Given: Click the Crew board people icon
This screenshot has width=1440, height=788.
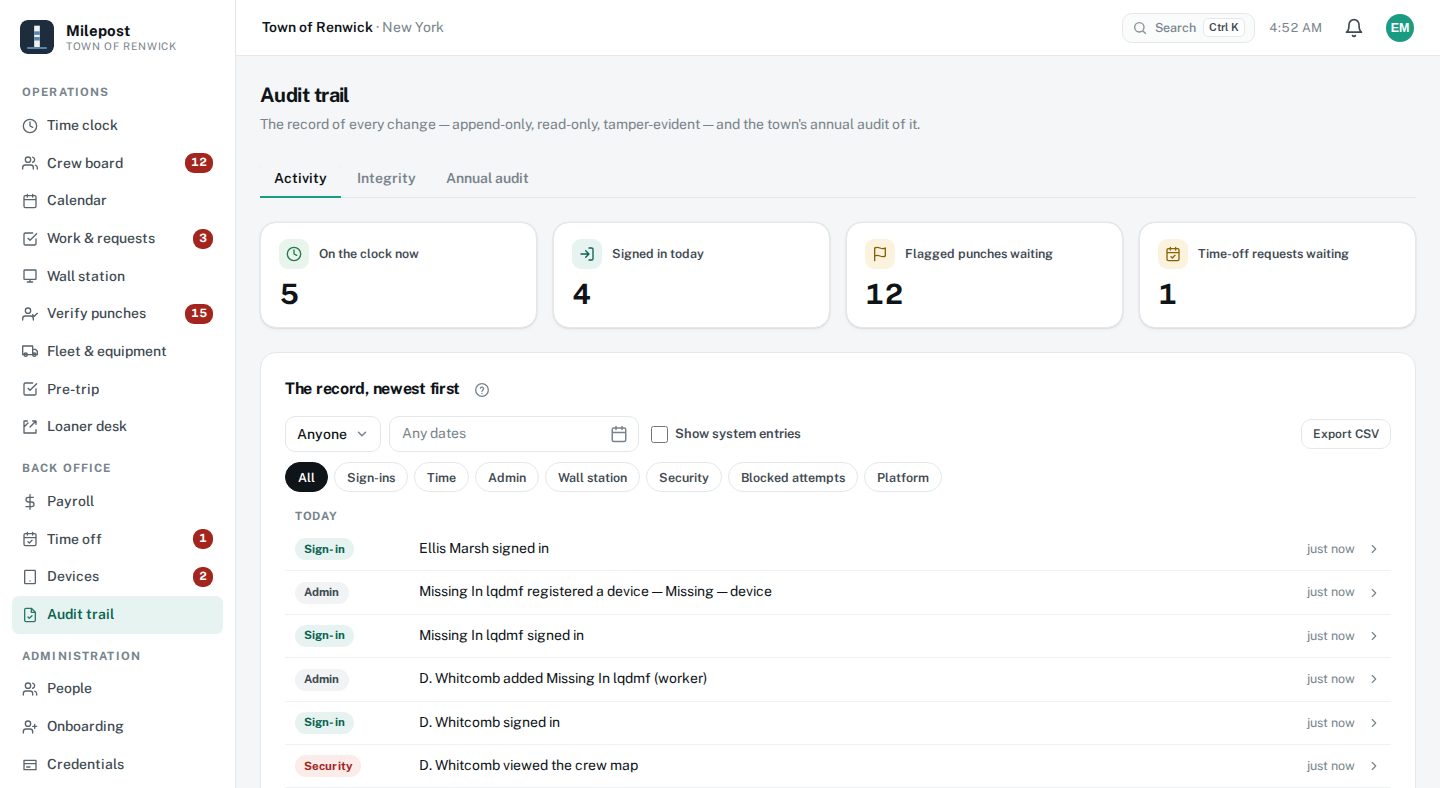Looking at the screenshot, I should coord(30,163).
